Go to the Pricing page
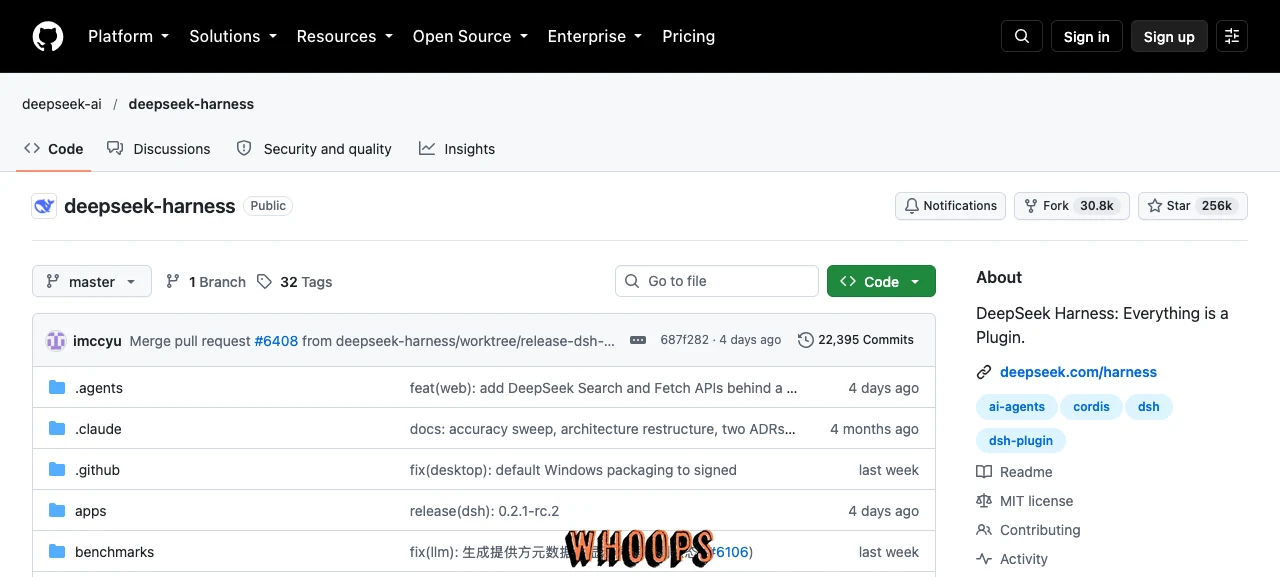1280x577 pixels. tap(689, 36)
